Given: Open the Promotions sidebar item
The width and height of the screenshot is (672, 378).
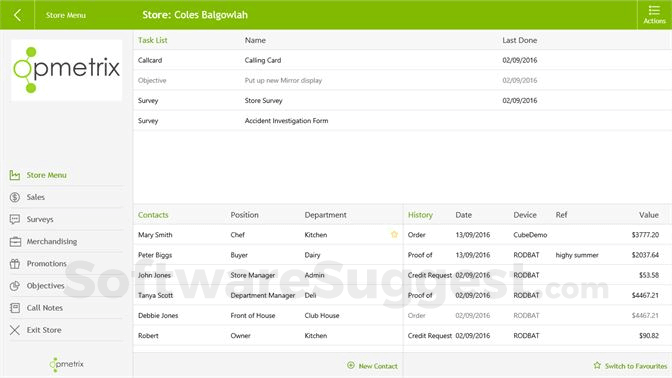Looking at the screenshot, I should [66, 264].
